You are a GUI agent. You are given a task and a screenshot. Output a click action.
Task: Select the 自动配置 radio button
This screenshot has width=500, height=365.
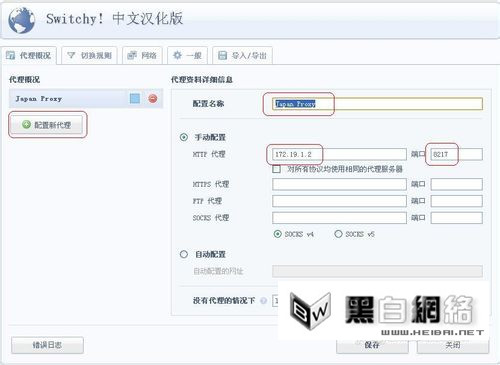pos(184,254)
